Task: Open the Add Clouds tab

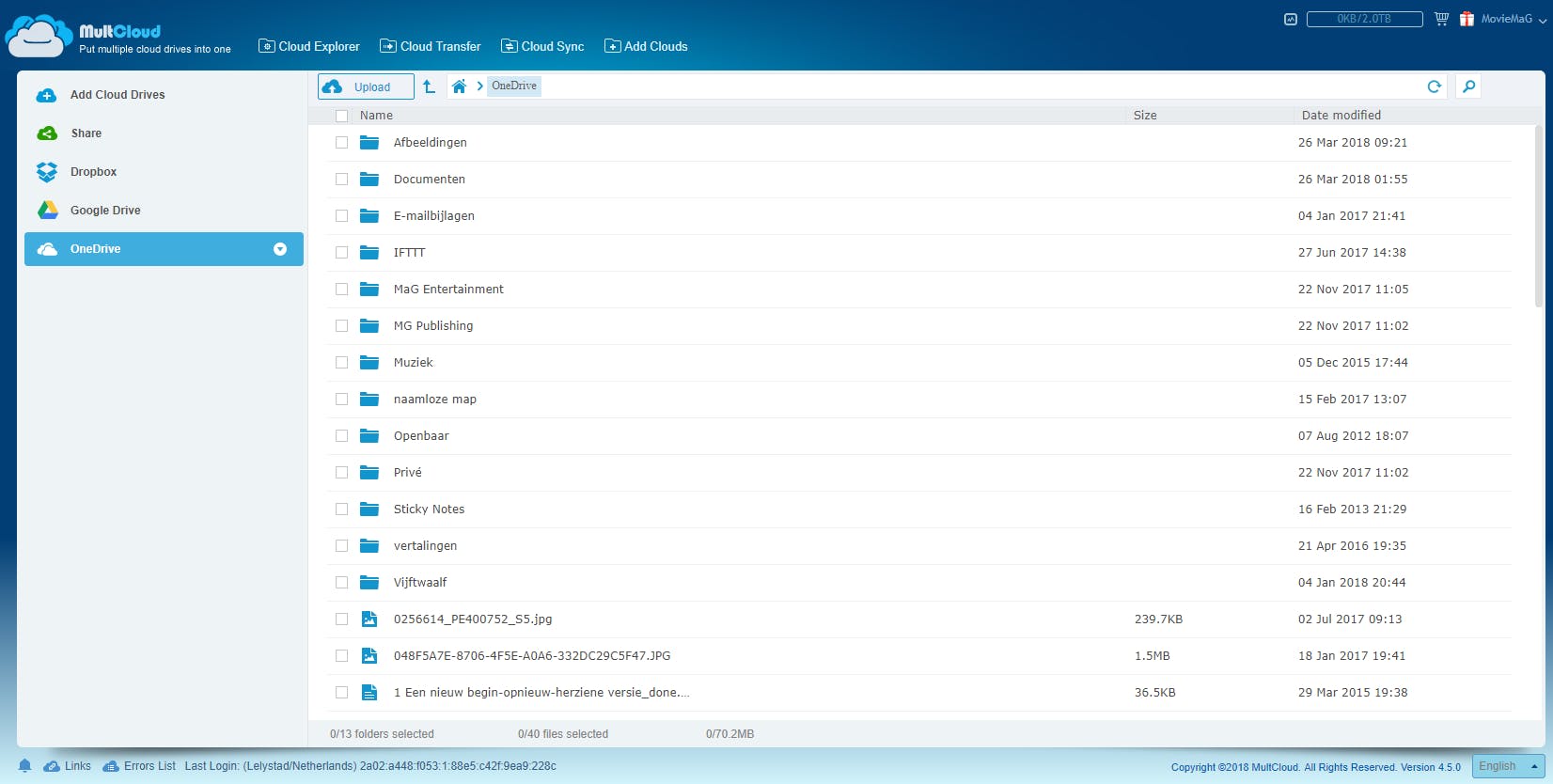Action: [646, 46]
